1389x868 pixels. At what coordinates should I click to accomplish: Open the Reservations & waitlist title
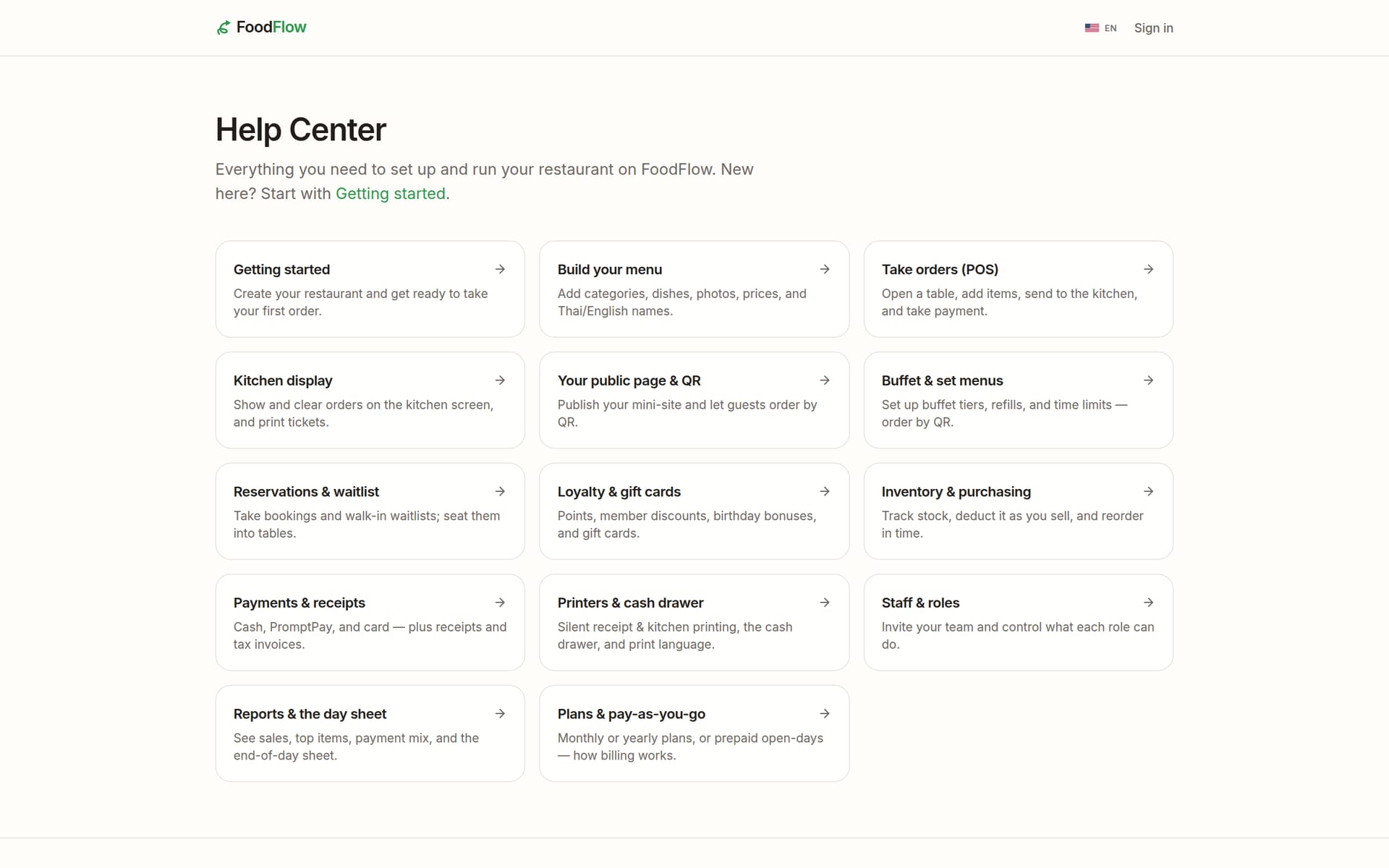pyautogui.click(x=306, y=492)
